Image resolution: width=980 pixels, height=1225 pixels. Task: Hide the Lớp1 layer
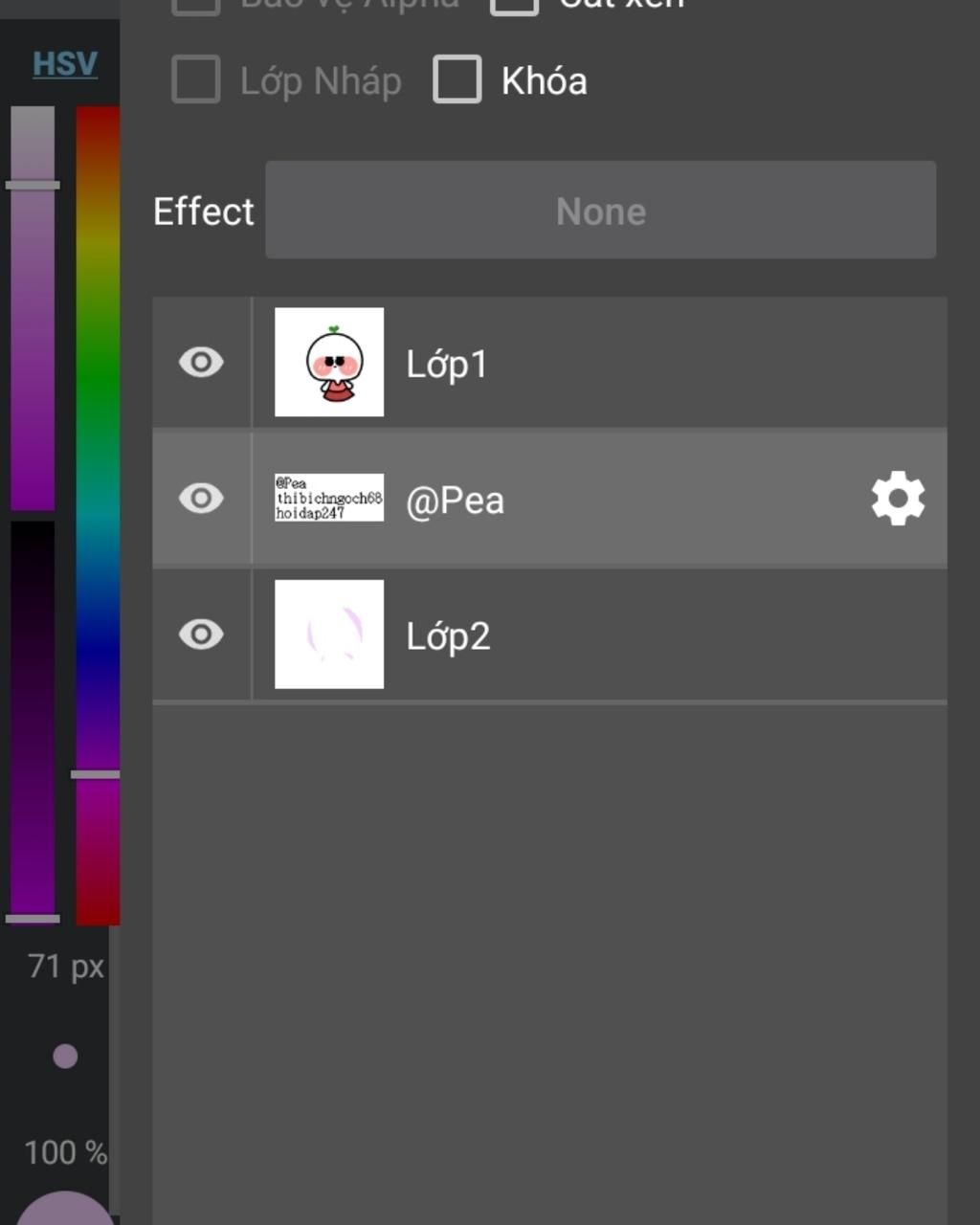[x=201, y=363]
